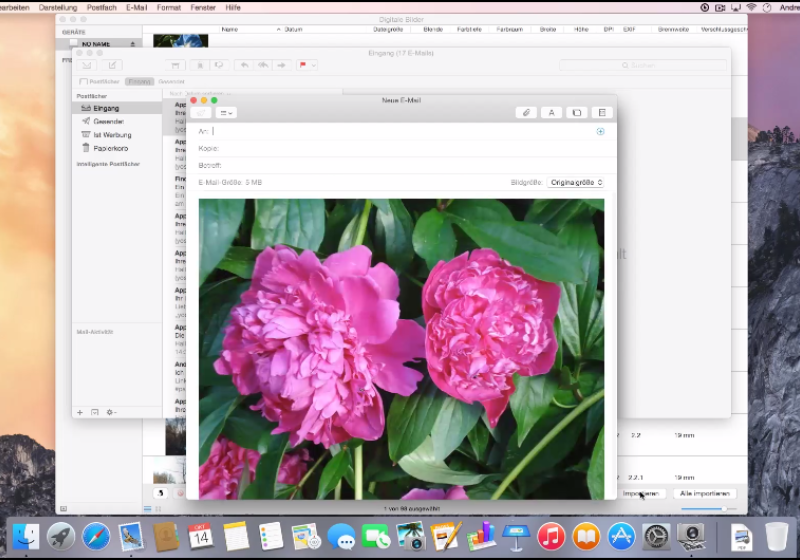Viewport: 800px width, 560px height.
Task: Open Wi-Fi status menu in the menu bar
Action: click(x=751, y=8)
